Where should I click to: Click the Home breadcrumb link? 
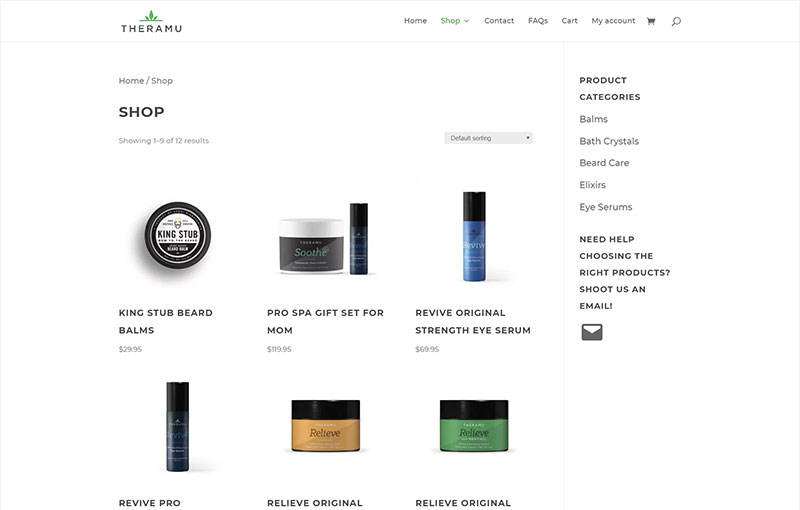(131, 81)
